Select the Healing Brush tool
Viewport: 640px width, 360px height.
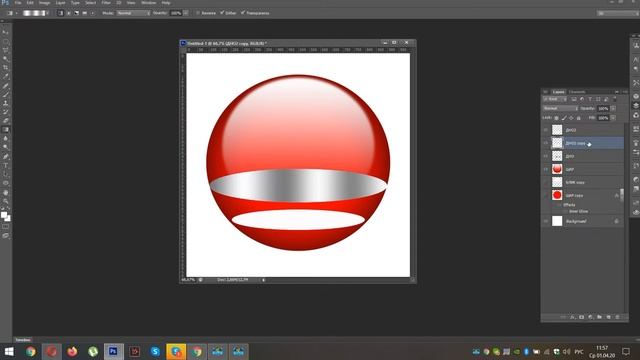click(5, 86)
